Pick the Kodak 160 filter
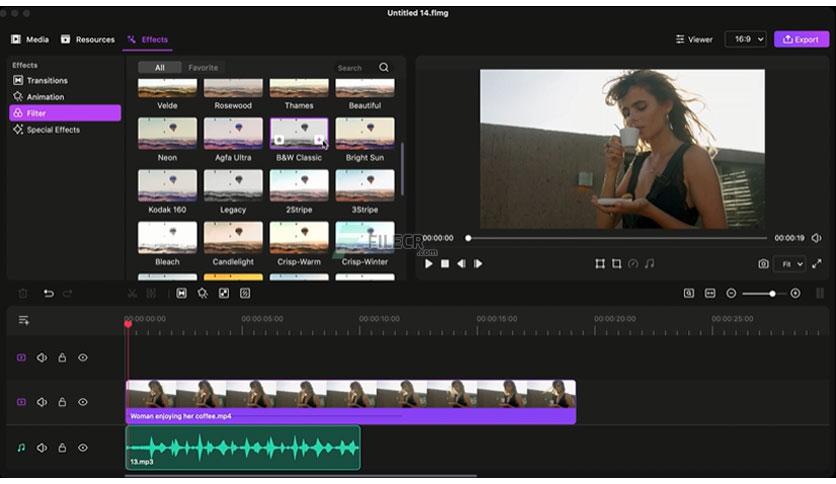Viewport: 836px width, 484px height. click(167, 185)
